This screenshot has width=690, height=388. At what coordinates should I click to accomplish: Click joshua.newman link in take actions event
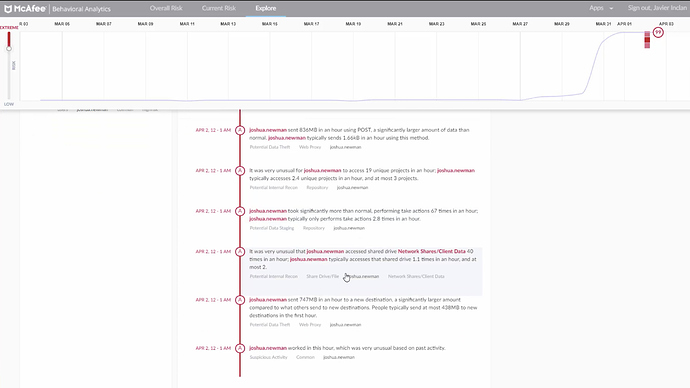[x=268, y=211]
